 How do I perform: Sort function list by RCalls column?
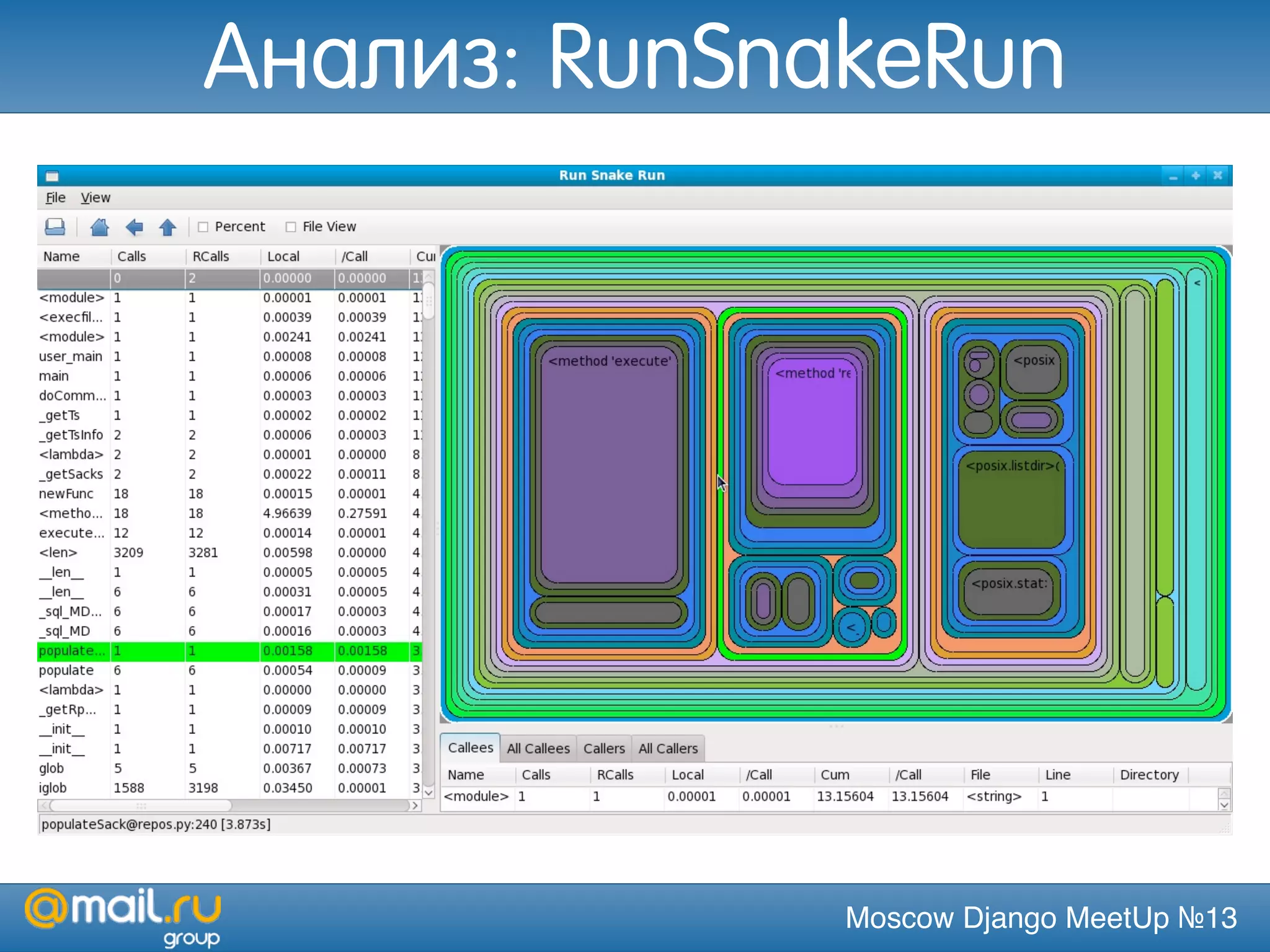223,257
